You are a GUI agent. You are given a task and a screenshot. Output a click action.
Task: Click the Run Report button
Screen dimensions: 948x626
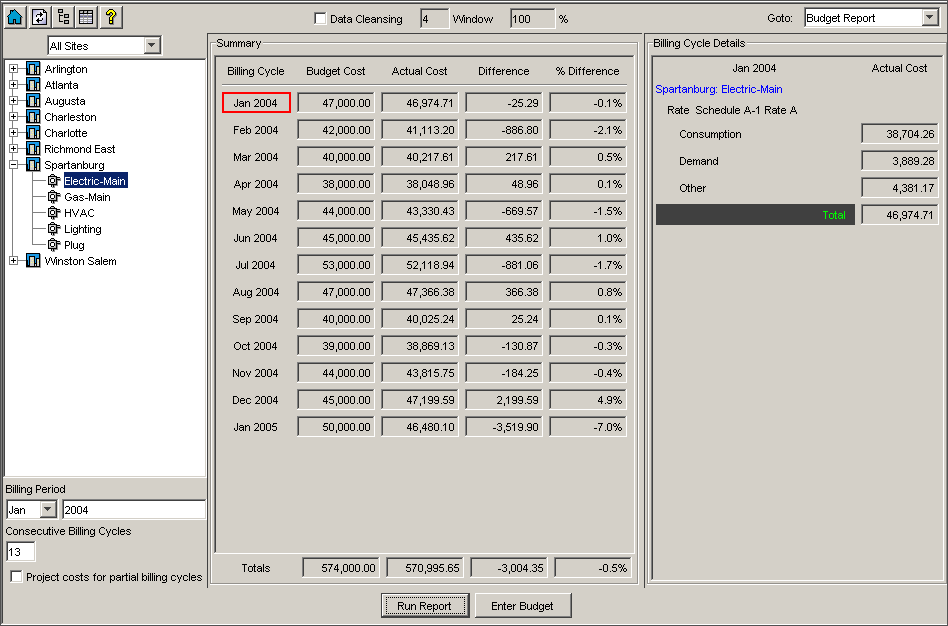(x=424, y=606)
